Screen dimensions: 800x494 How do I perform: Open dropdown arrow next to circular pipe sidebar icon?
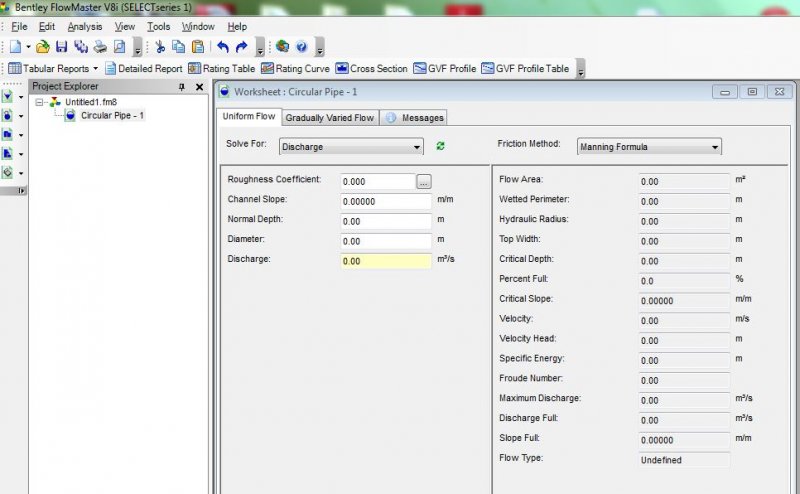click(21, 116)
